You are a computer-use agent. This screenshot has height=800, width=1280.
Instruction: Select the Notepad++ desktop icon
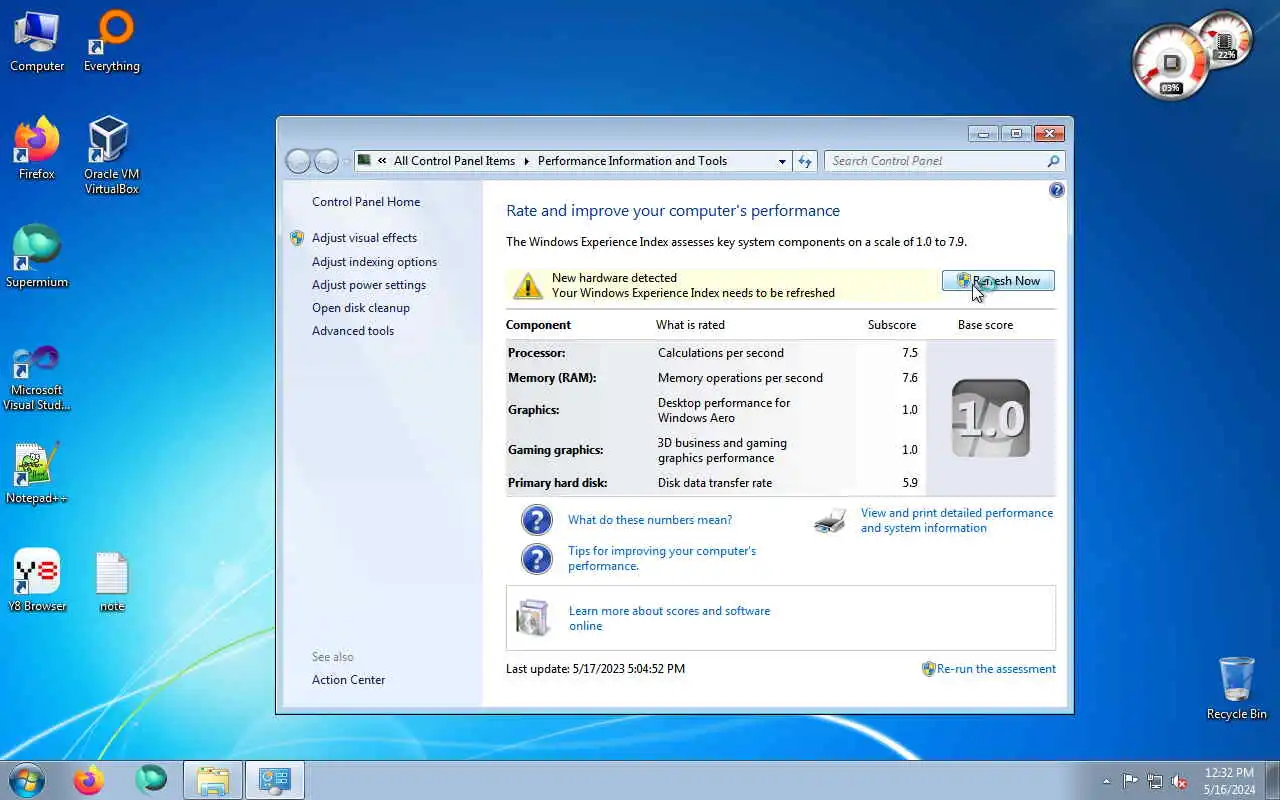click(x=37, y=473)
